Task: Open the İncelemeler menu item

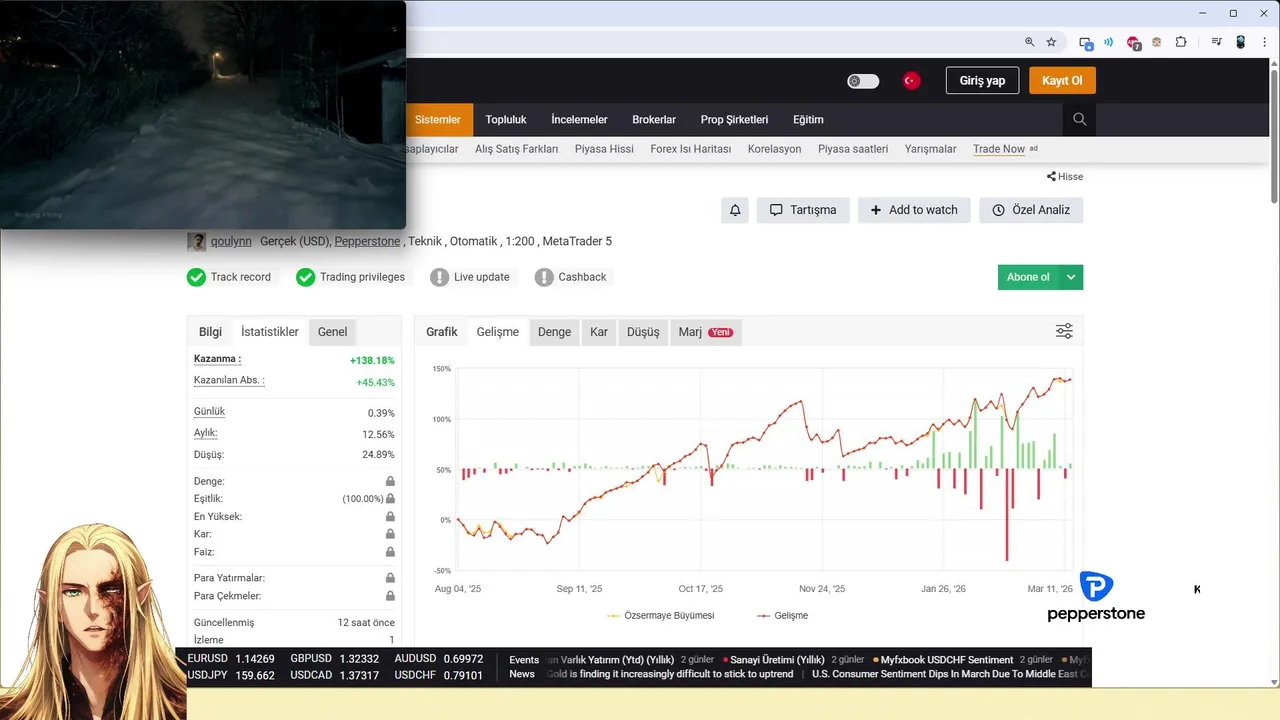Action: 579,119
